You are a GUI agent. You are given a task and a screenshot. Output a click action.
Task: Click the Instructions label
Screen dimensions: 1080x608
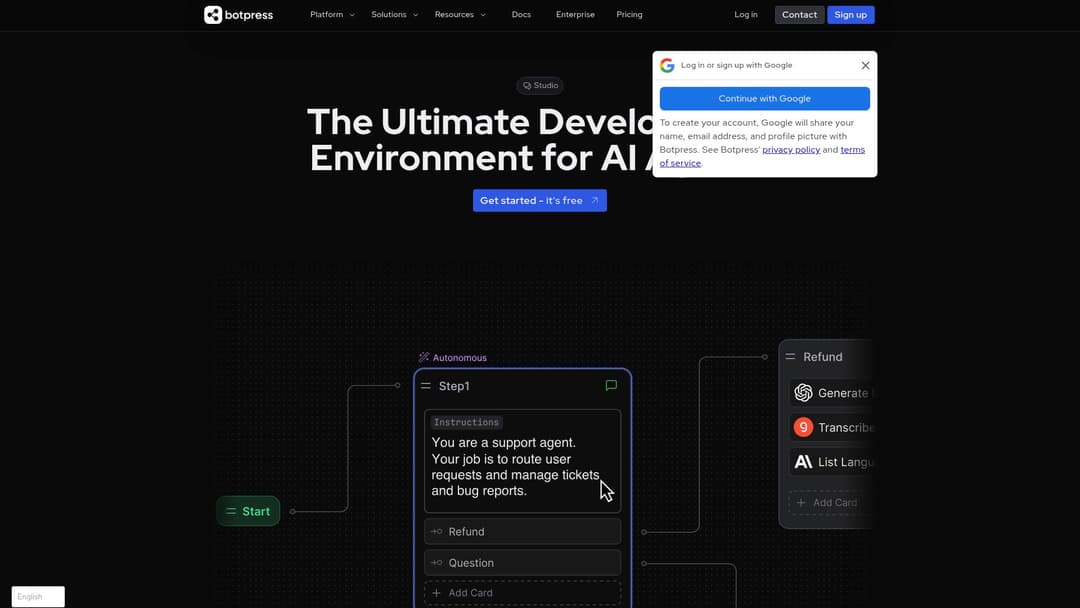466,422
